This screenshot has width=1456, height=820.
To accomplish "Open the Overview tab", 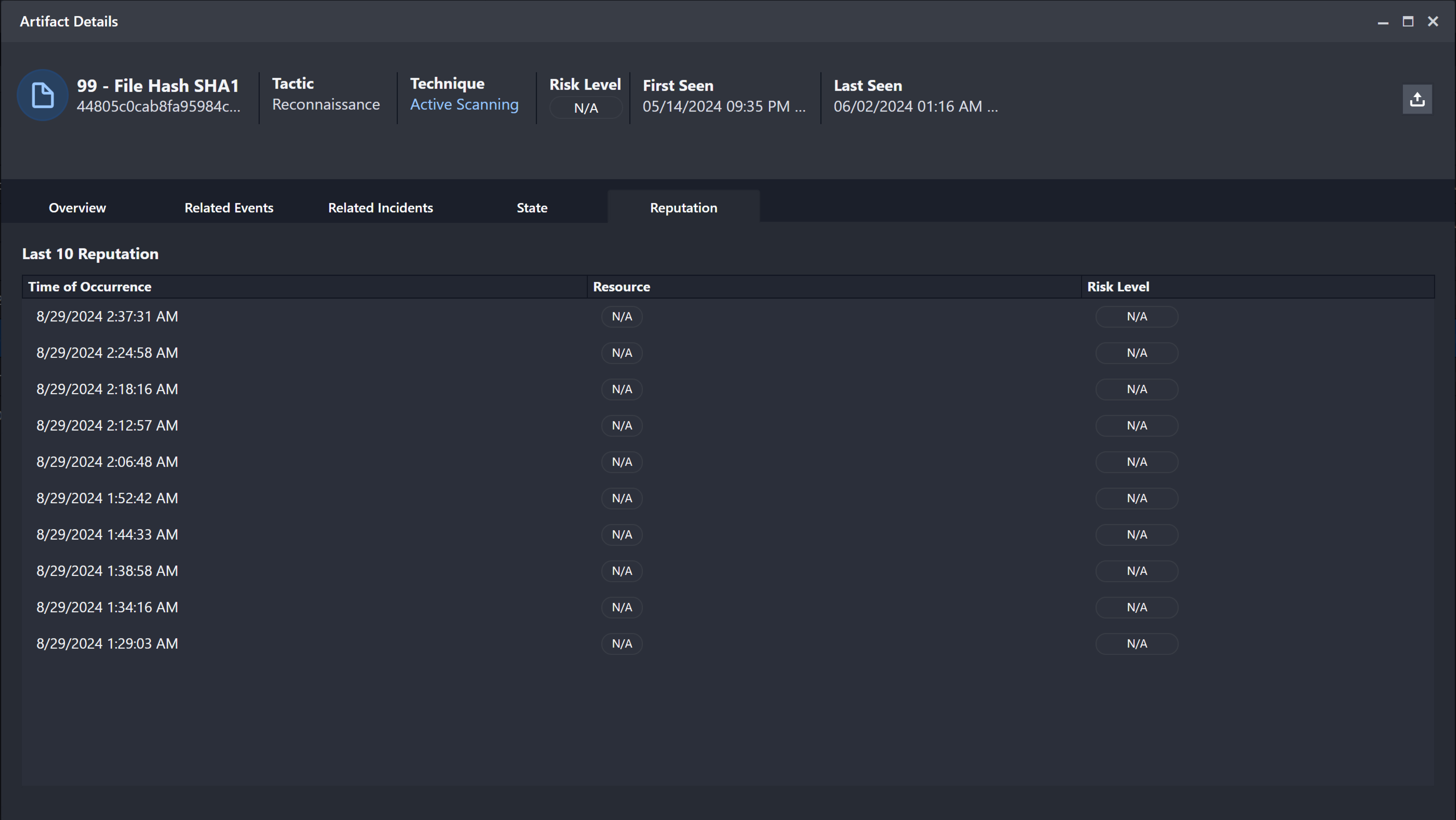I will point(77,207).
